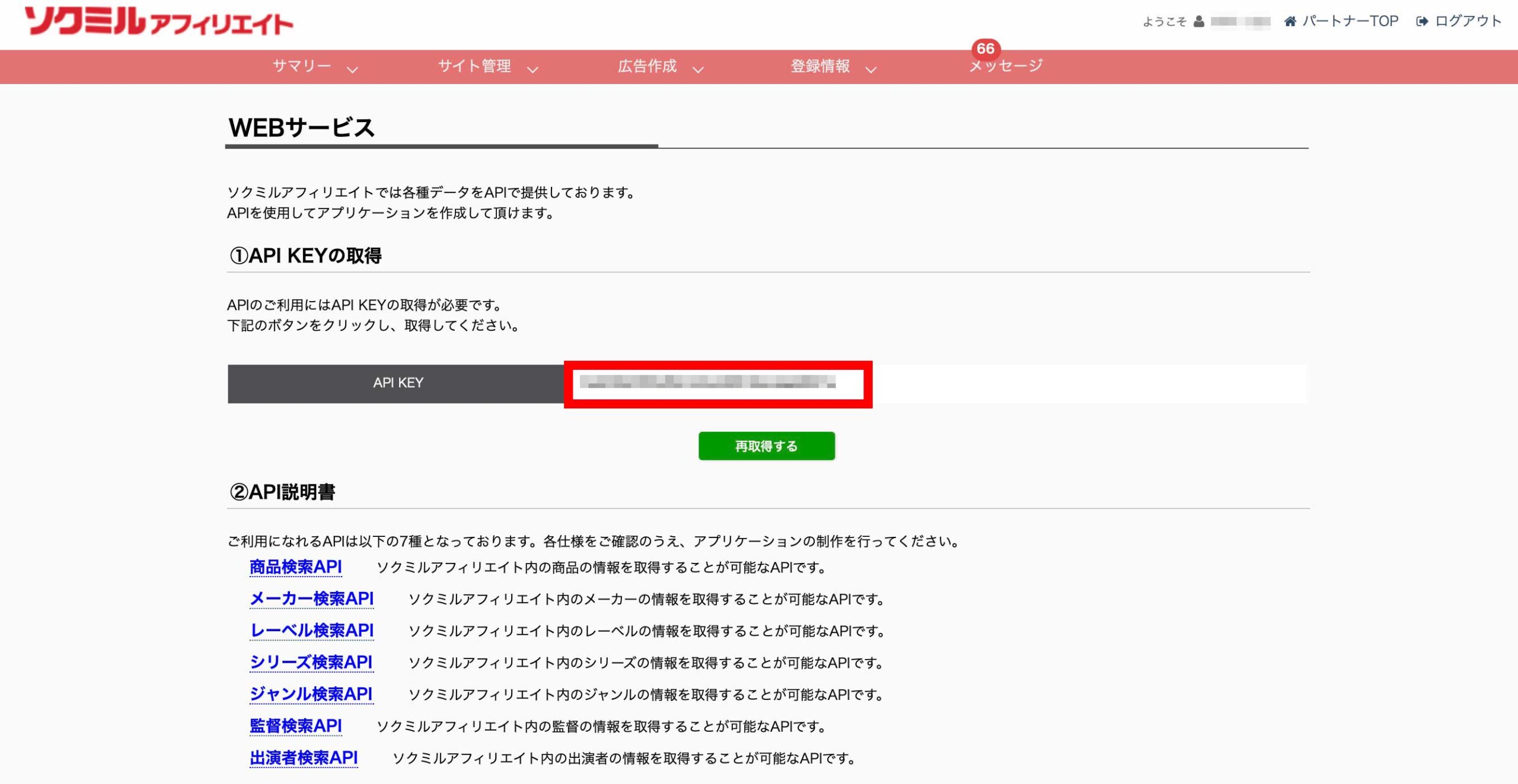
Task: Open 出演者検索API documentation link
Action: coord(304,758)
